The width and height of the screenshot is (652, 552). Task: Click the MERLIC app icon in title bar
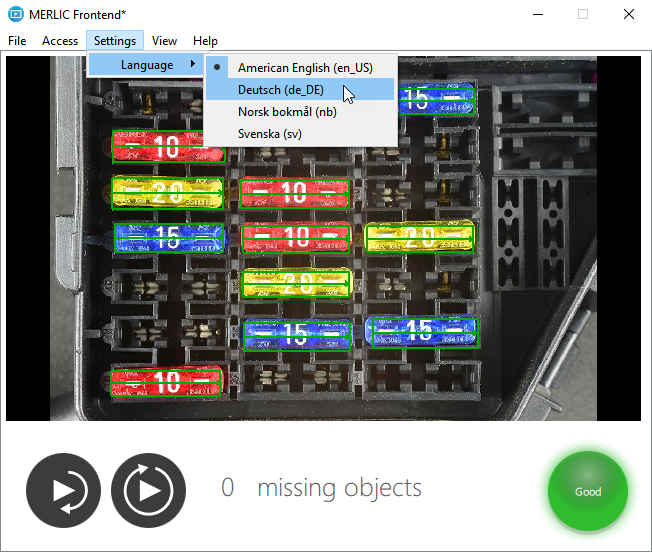(x=16, y=14)
